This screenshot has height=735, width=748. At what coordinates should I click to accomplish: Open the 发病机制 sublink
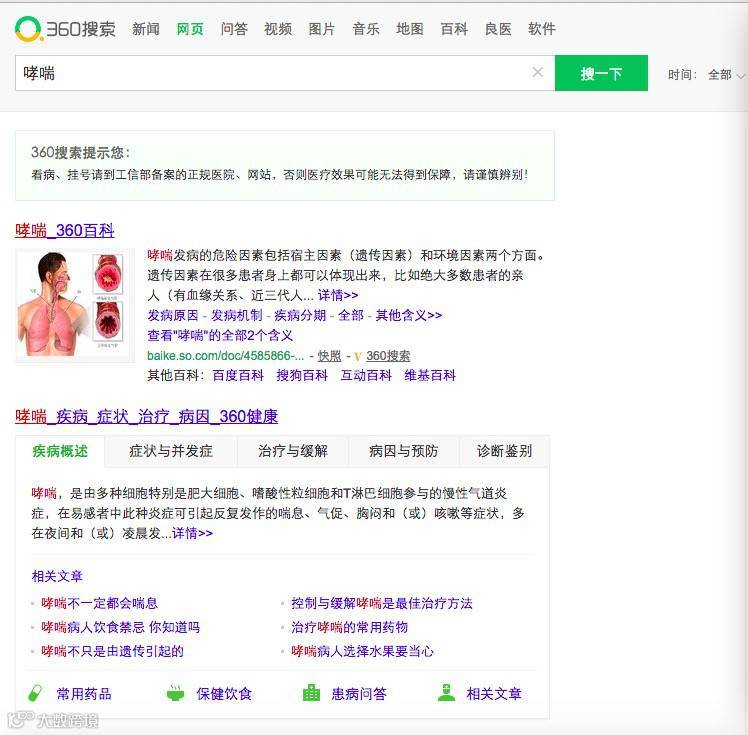click(x=237, y=315)
